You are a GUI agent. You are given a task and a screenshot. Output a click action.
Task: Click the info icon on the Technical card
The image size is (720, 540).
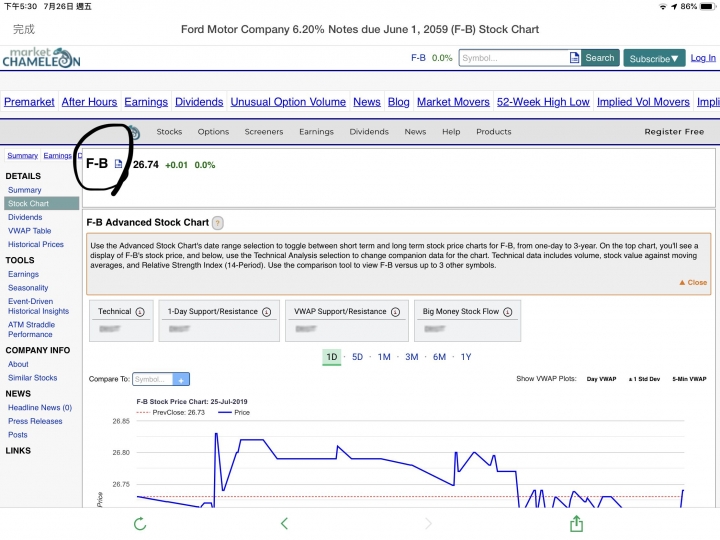pyautogui.click(x=140, y=312)
